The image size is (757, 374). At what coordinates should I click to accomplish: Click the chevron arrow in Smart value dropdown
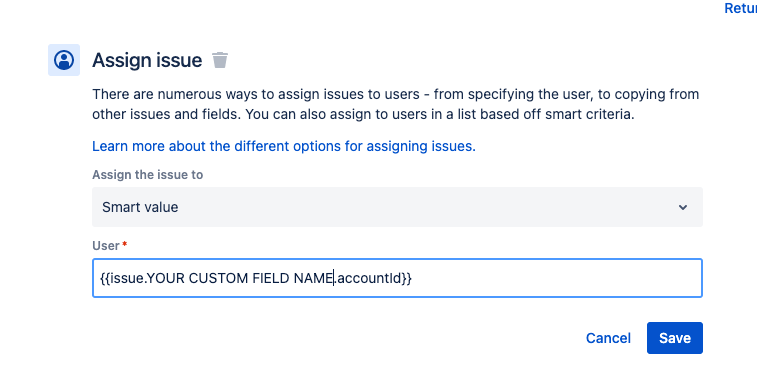pyautogui.click(x=683, y=208)
